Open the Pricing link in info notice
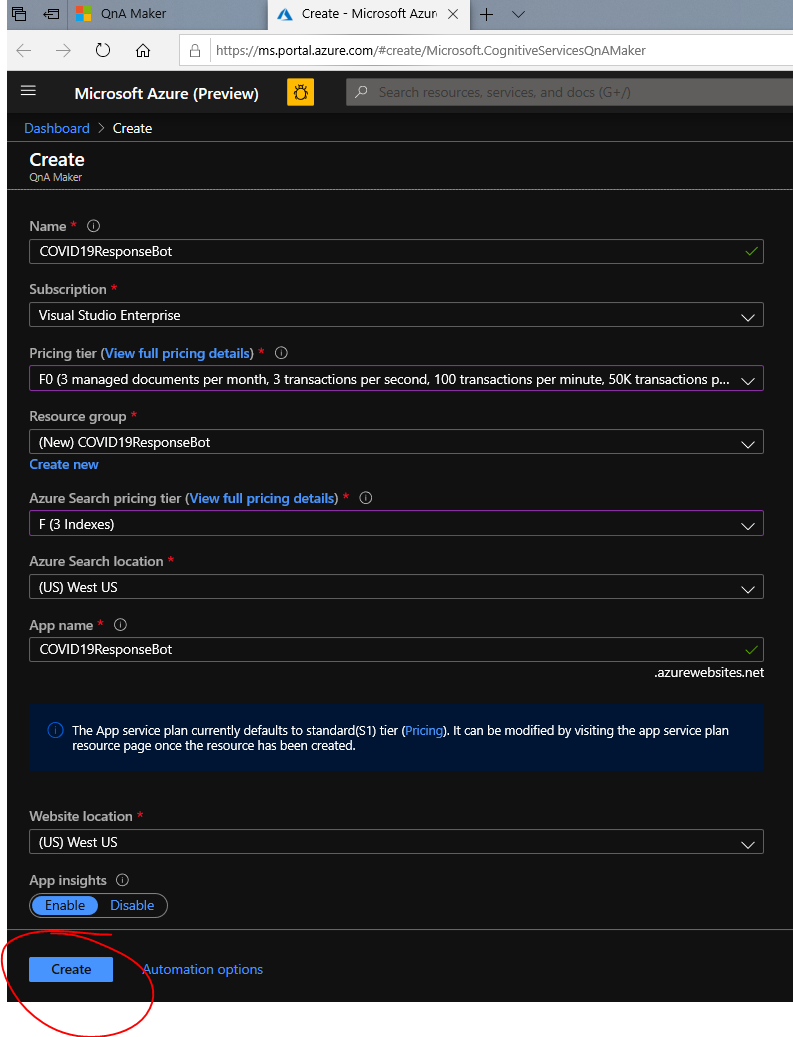Screen dimensions: 793x1037 424,730
